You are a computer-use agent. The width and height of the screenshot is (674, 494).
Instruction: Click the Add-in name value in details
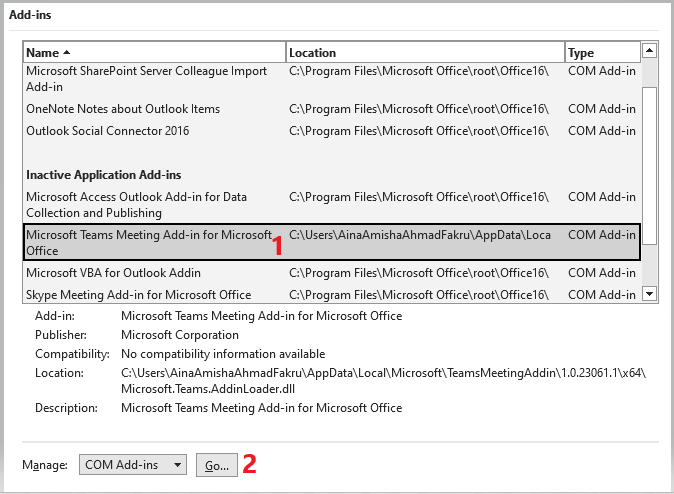262,316
